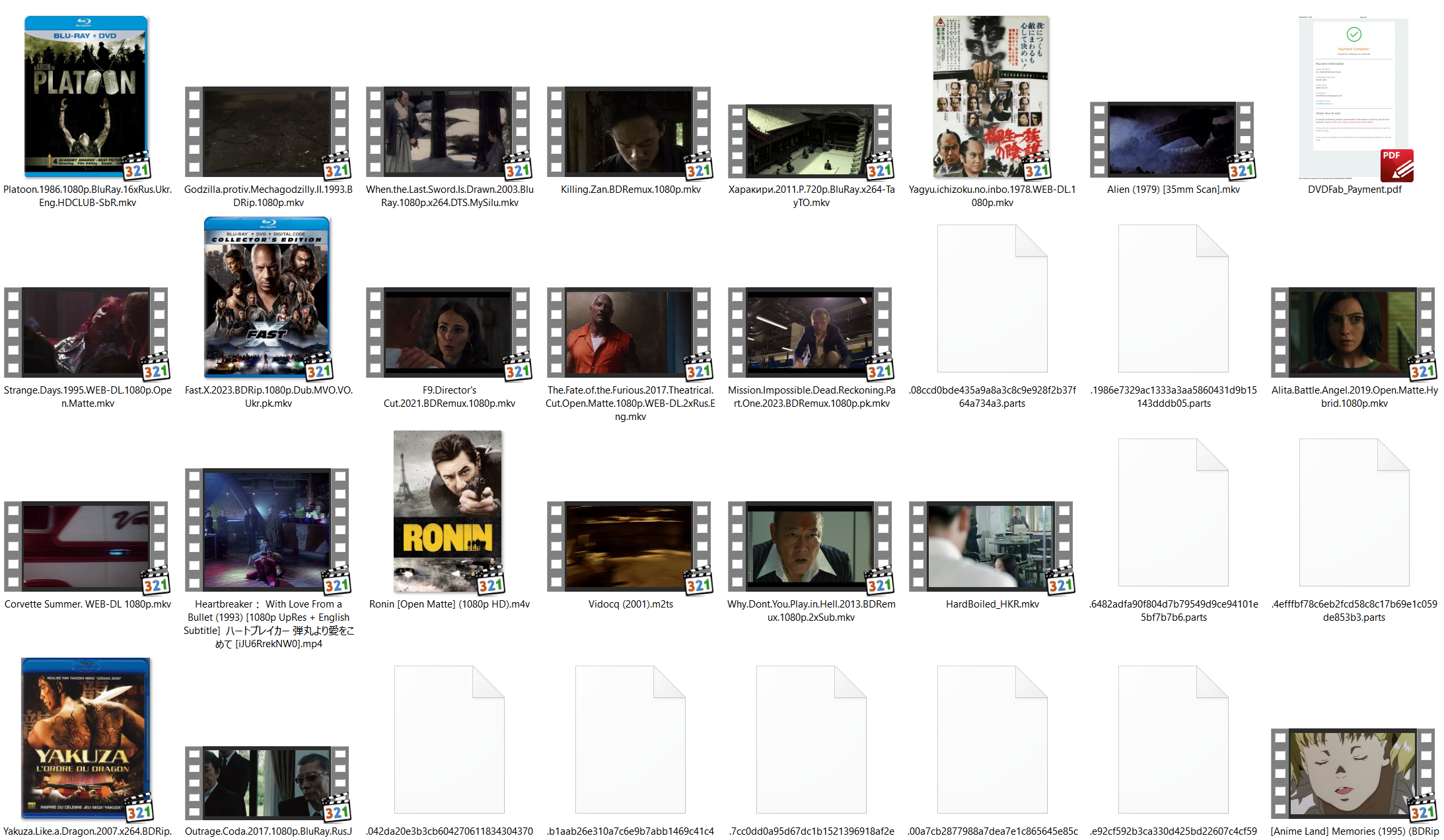Select blank file icon .042da20e3b3cb604270611834304370
Screen dimensions: 1444x840
click(449, 740)
